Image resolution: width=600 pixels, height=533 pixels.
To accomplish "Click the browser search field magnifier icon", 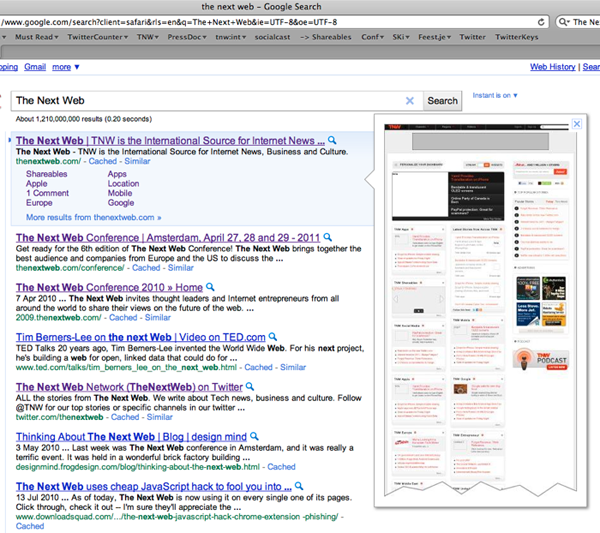I will coord(564,22).
